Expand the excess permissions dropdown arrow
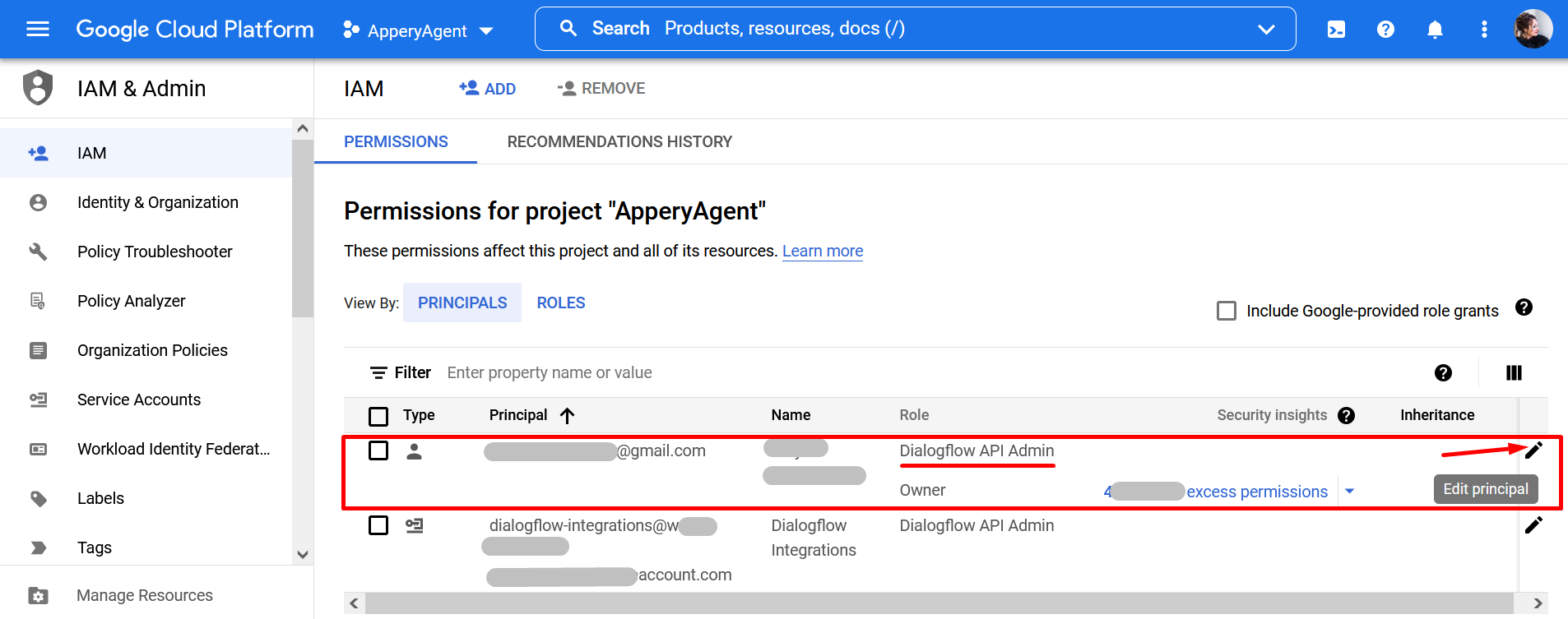The height and width of the screenshot is (619, 1568). 1349,492
